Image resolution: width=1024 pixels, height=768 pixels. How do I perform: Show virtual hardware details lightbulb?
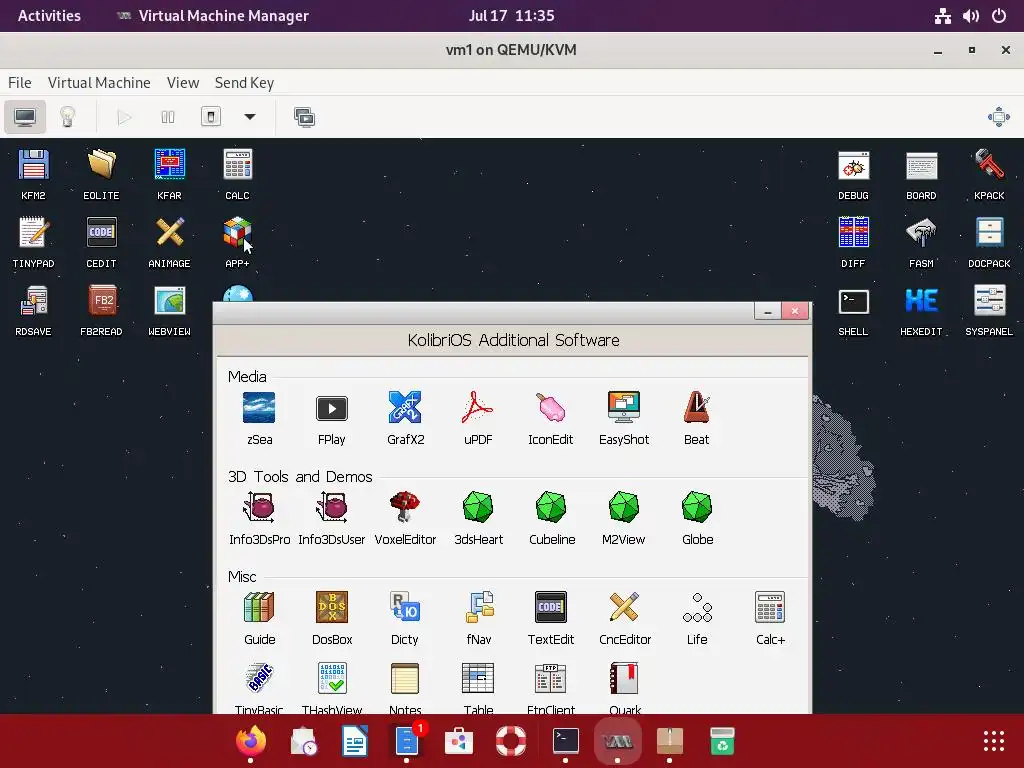[x=68, y=118]
